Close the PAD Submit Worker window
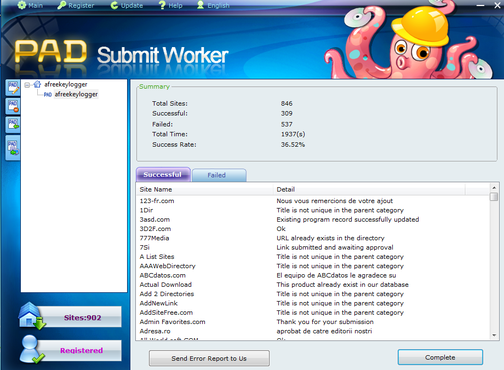The width and height of the screenshot is (504, 370). (x=497, y=5)
